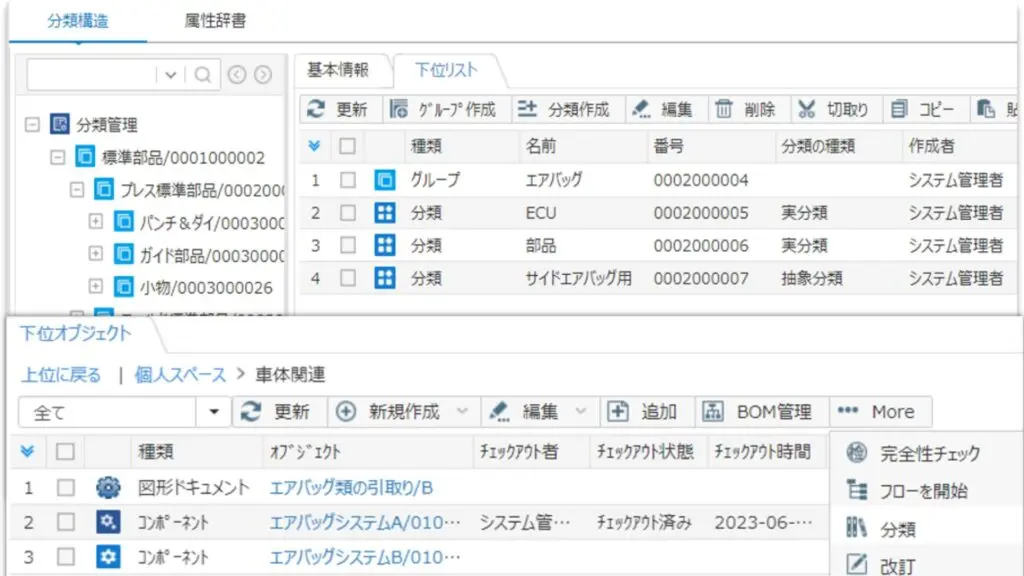
Task: Open エアバッグ類の引取り/B object link
Action: tap(351, 488)
